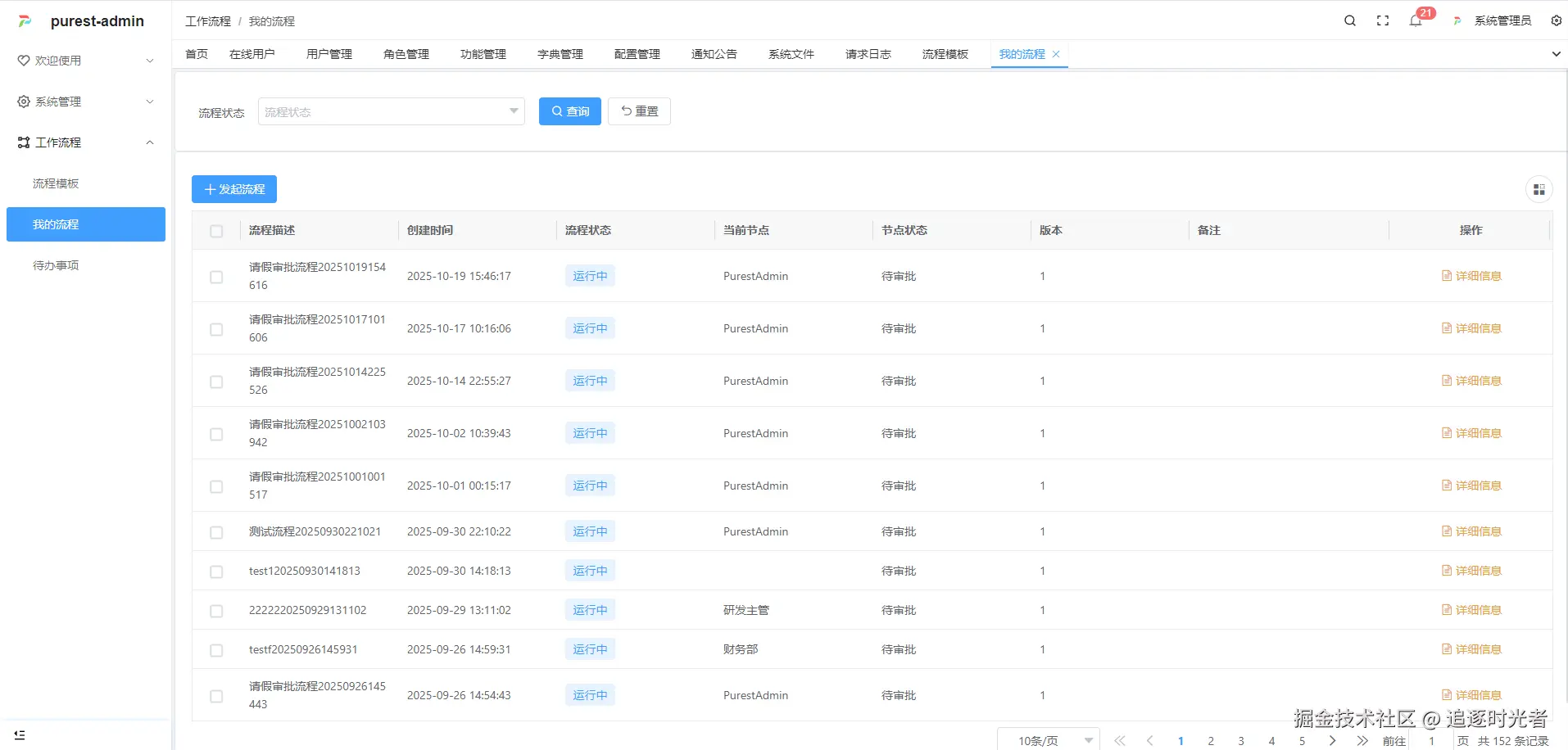Click the 创建时间 column header
This screenshot has height=750, width=1568.
(430, 230)
